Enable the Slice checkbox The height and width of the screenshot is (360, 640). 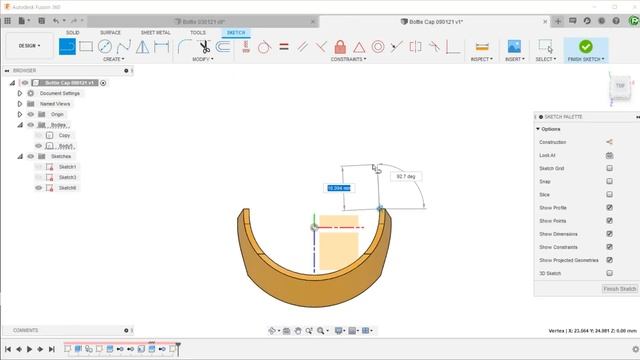click(609, 194)
